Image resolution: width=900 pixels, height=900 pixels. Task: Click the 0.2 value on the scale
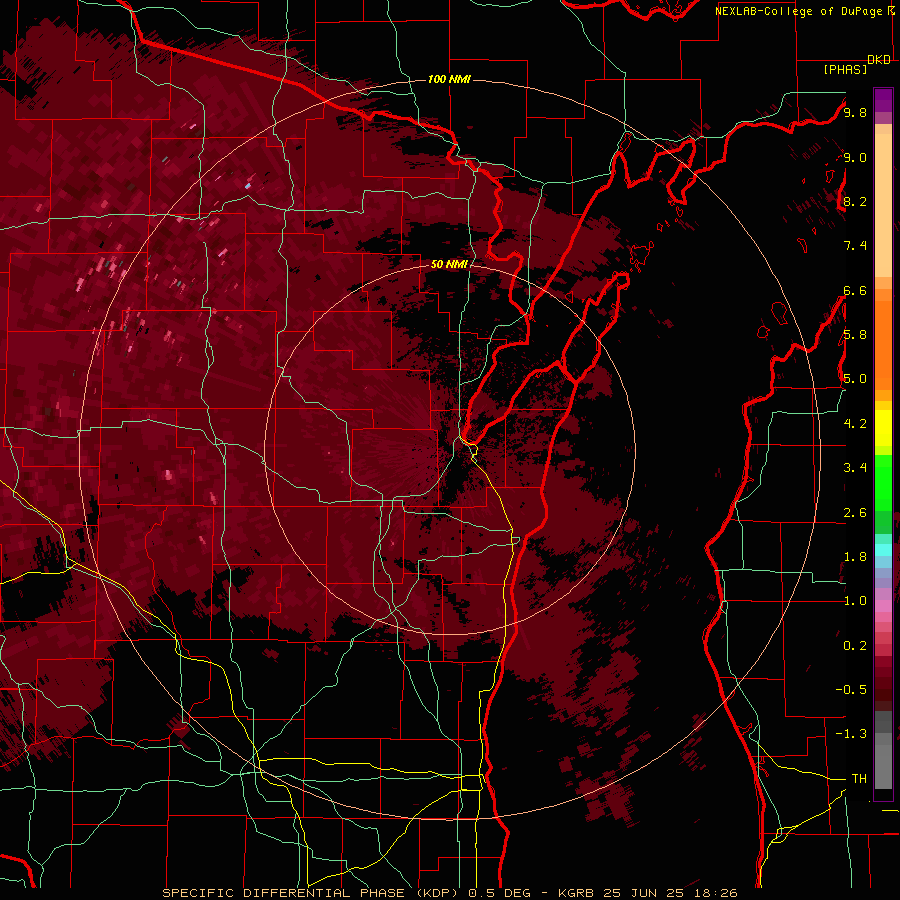click(855, 646)
